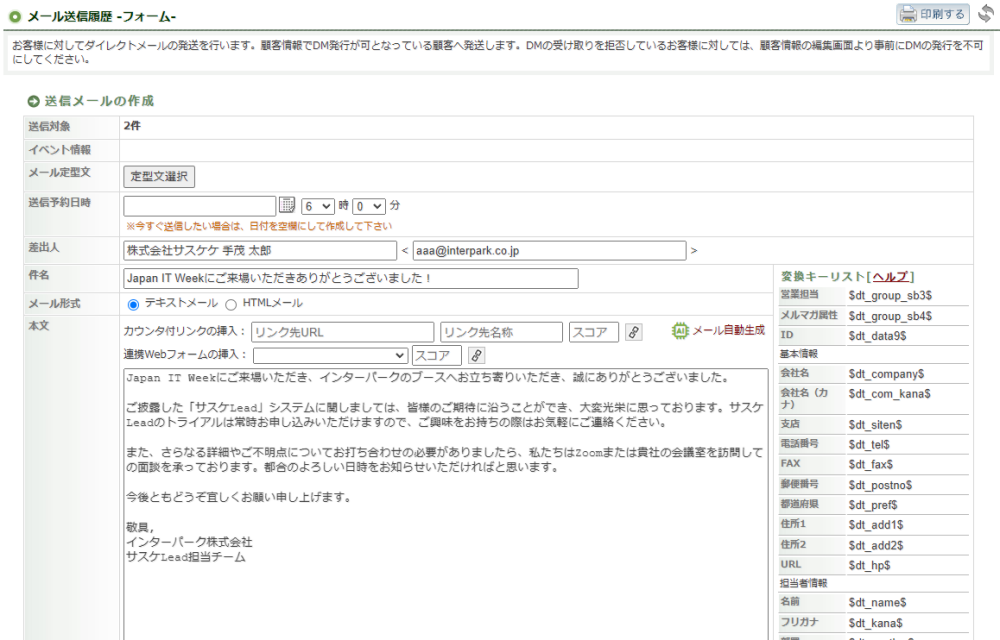
Task: Click the web form insert chain icon
Action: point(476,355)
